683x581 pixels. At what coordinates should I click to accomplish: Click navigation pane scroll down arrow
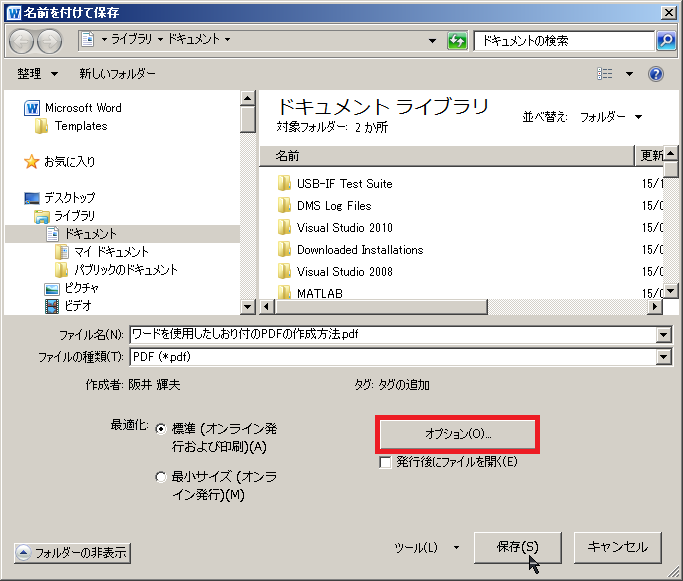pyautogui.click(x=247, y=307)
